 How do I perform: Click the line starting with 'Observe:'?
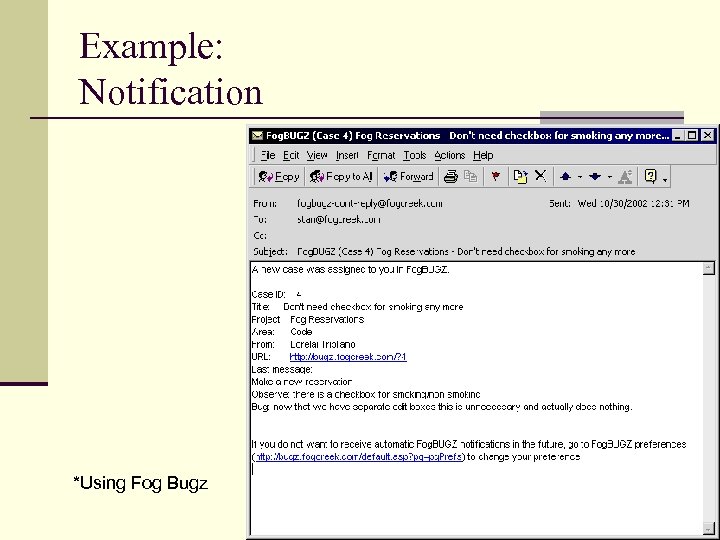[x=366, y=394]
